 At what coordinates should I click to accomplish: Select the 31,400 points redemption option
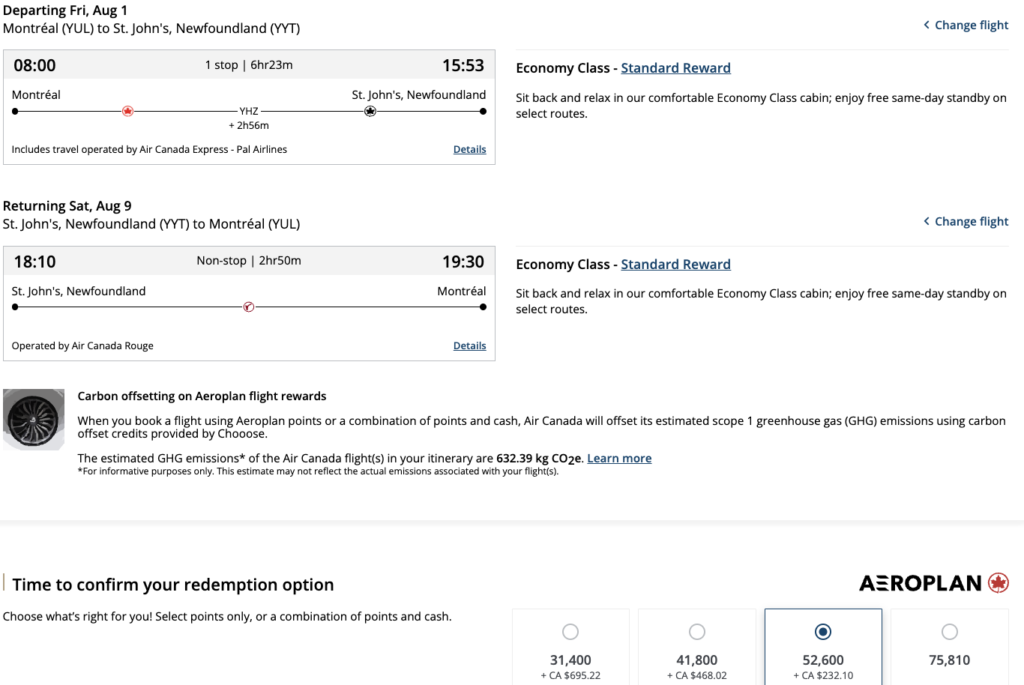(x=570, y=631)
